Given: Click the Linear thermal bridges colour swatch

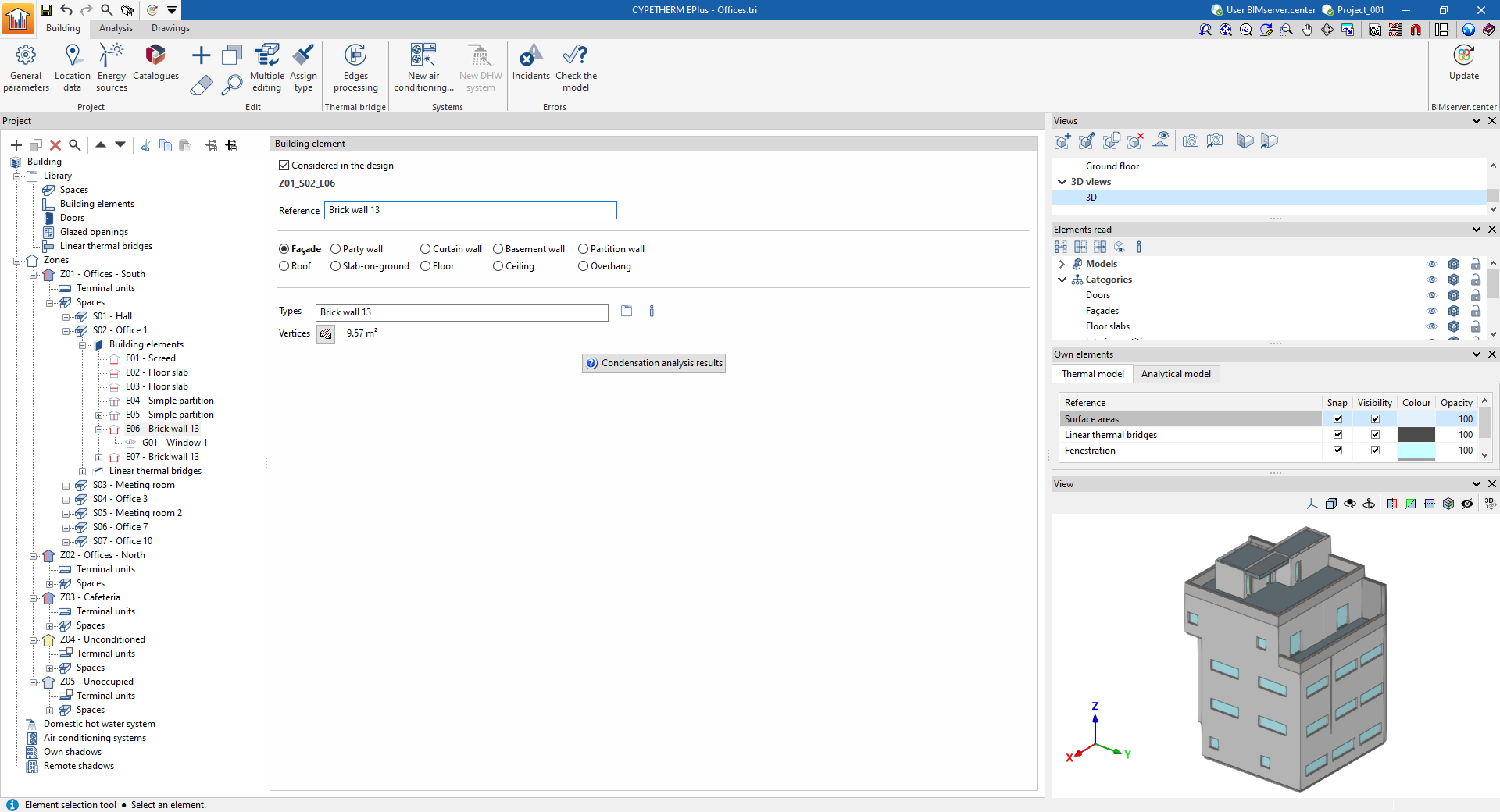Looking at the screenshot, I should pos(1416,435).
